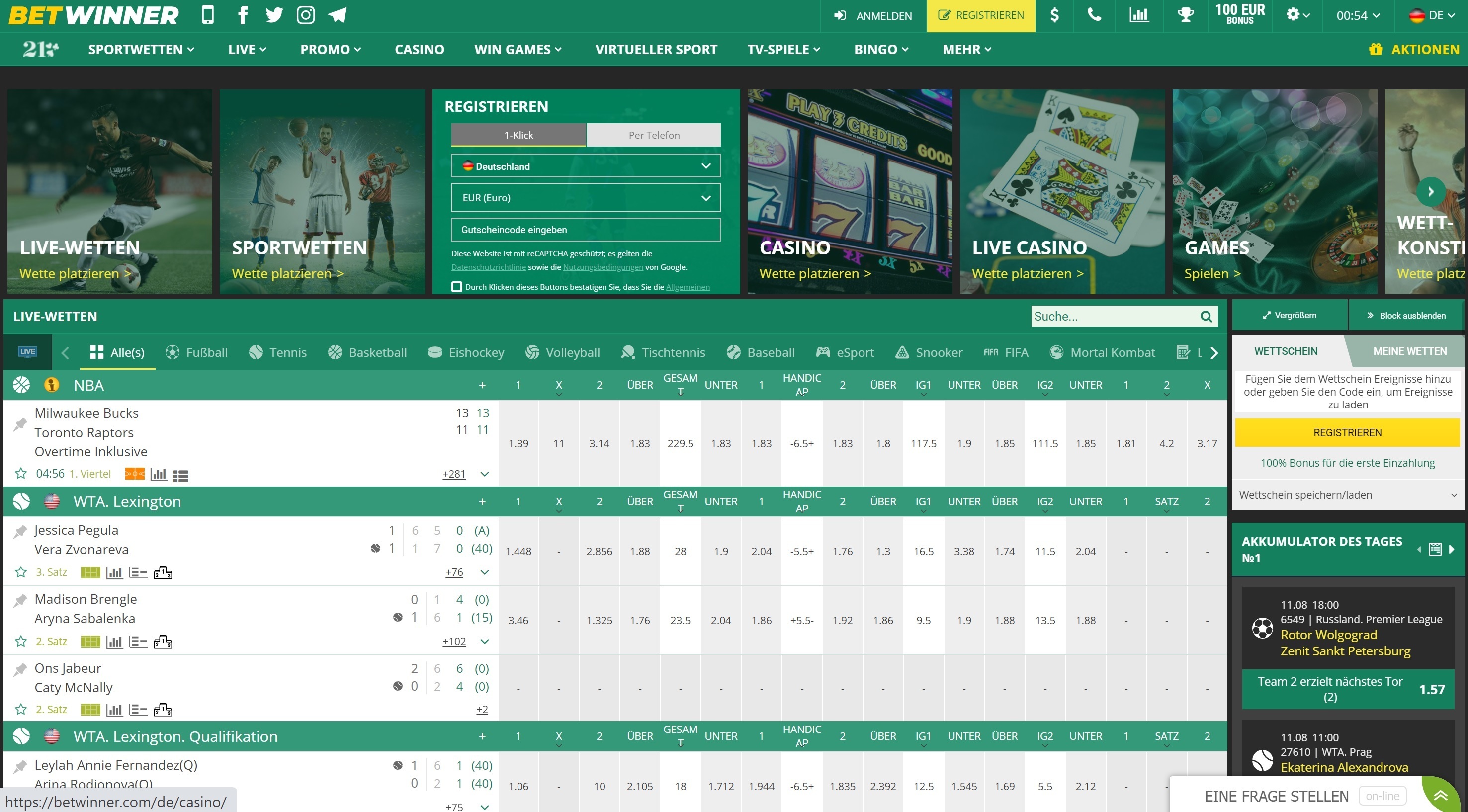Select the trophy tournaments icon
The height and width of the screenshot is (812, 1468).
pyautogui.click(x=1186, y=15)
